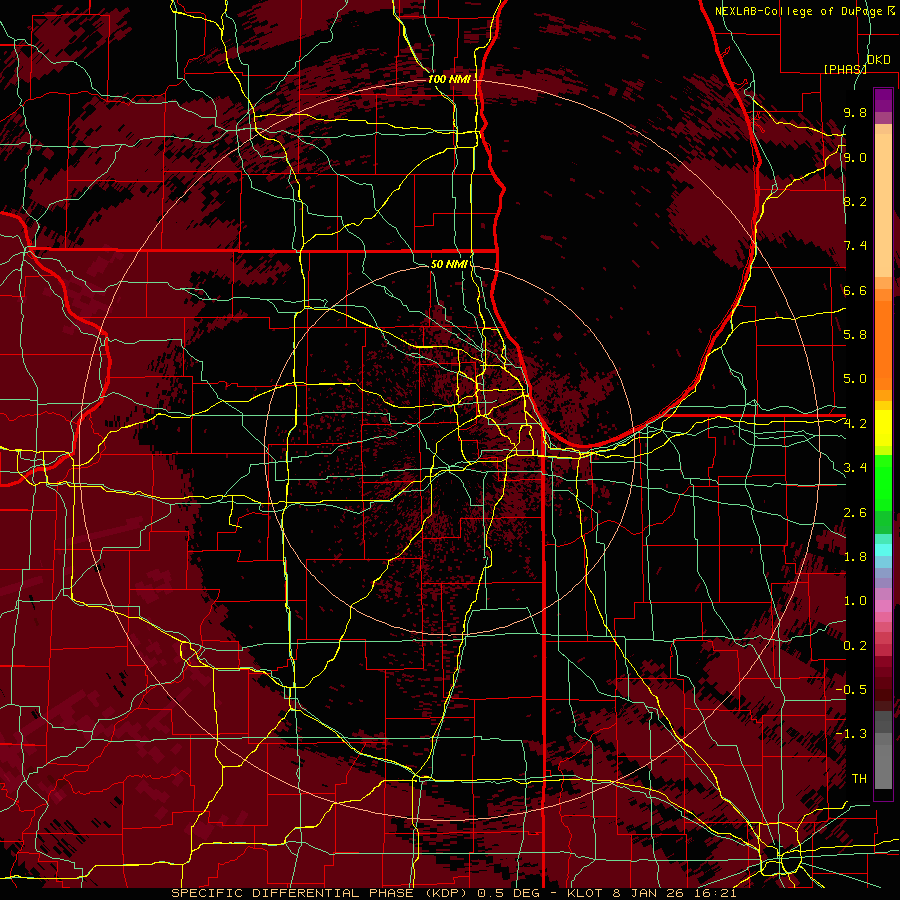Click the 5.0 legend value

(x=855, y=379)
